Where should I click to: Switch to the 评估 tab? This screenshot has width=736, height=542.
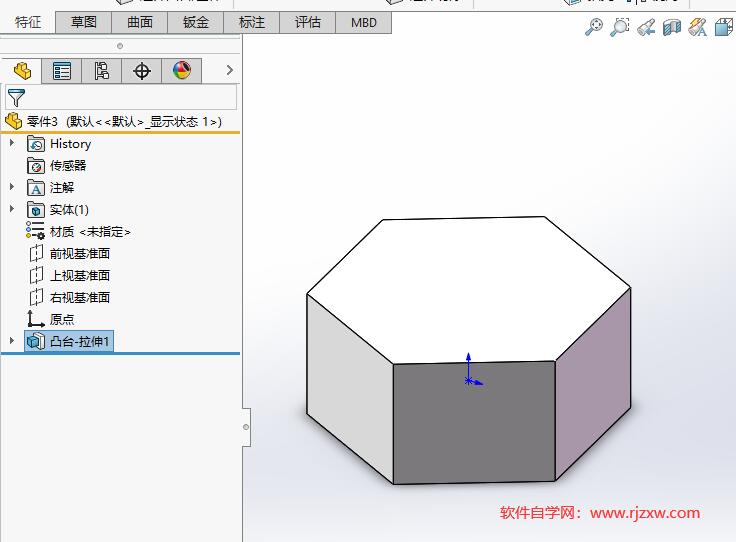click(308, 23)
